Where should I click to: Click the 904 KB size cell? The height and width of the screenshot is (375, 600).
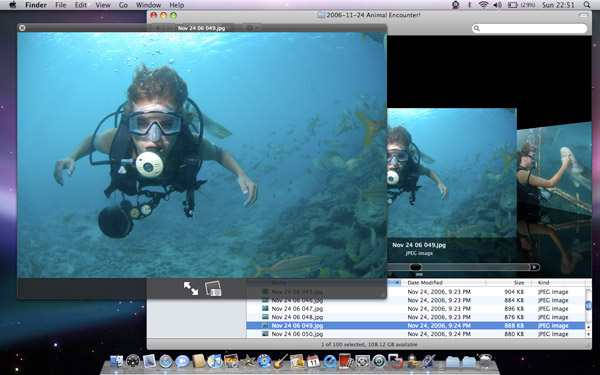(x=514, y=292)
